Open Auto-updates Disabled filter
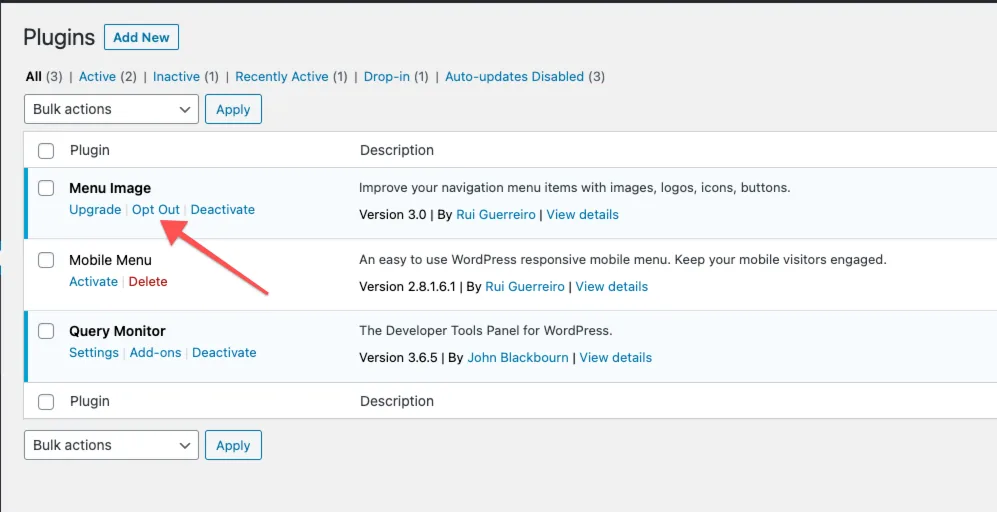The height and width of the screenshot is (512, 997). (x=514, y=77)
